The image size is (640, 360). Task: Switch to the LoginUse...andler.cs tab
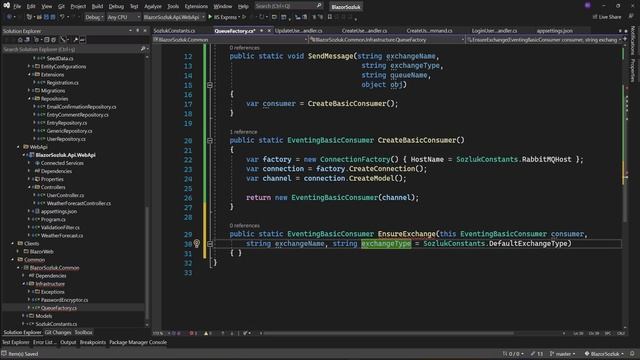tap(494, 31)
